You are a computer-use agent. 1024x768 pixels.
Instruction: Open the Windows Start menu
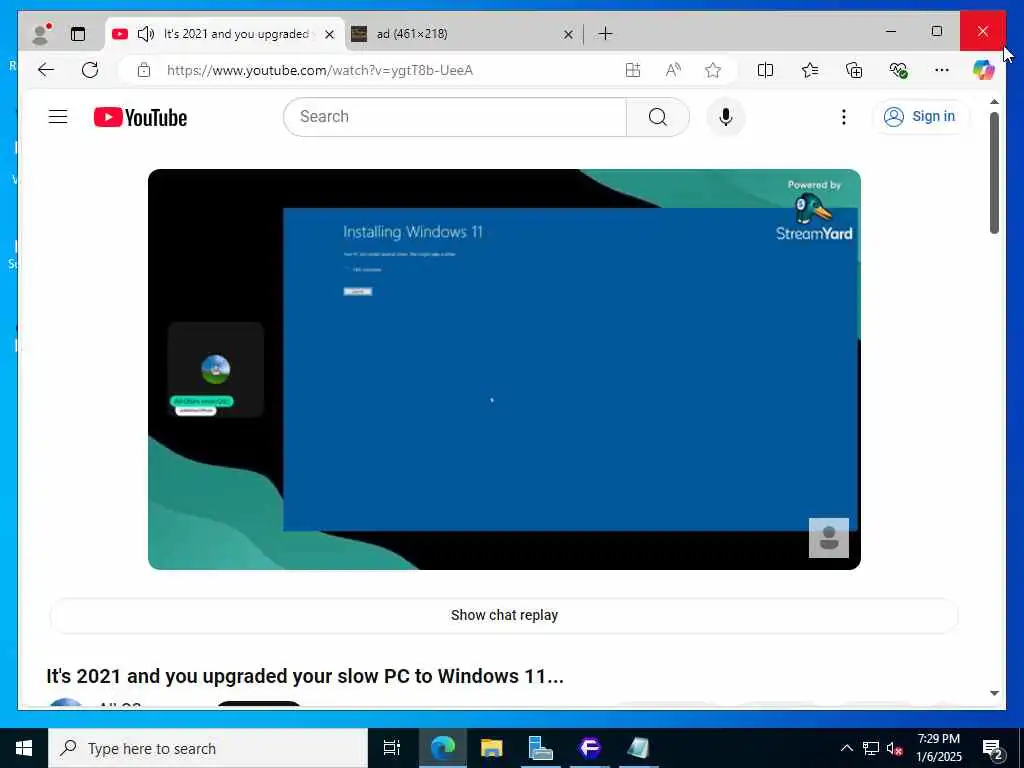(24, 748)
